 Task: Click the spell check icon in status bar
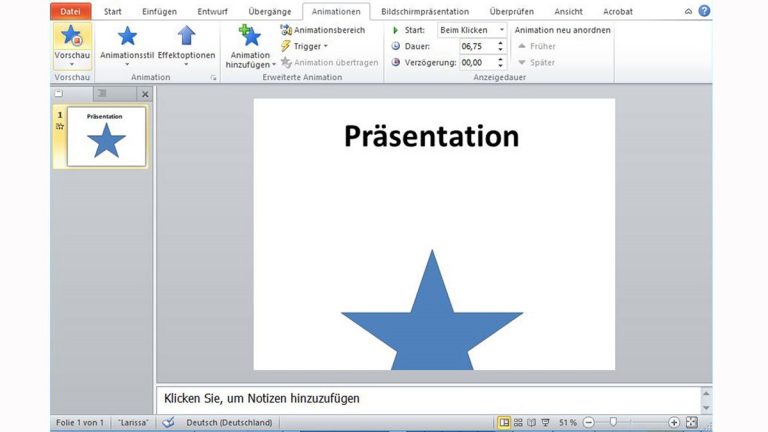(x=168, y=423)
